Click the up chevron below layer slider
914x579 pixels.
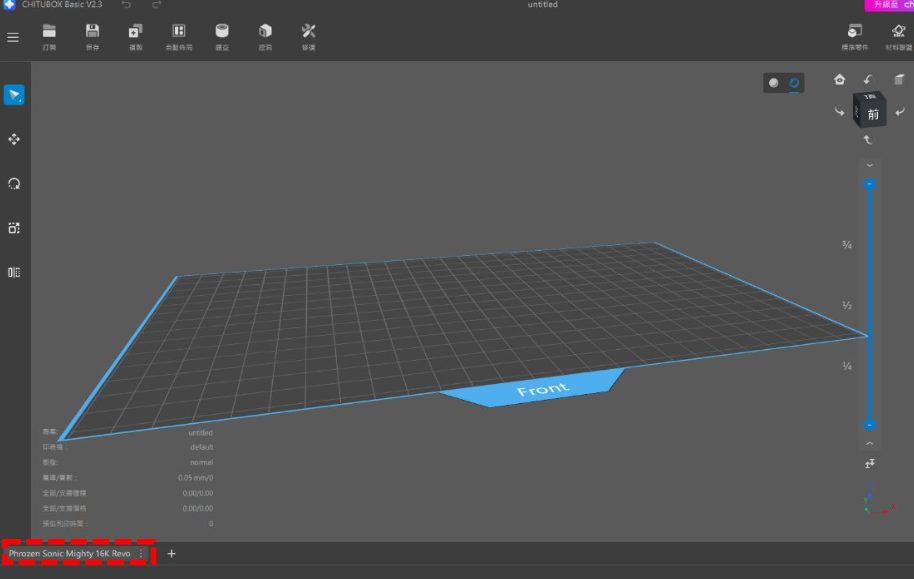click(869, 443)
